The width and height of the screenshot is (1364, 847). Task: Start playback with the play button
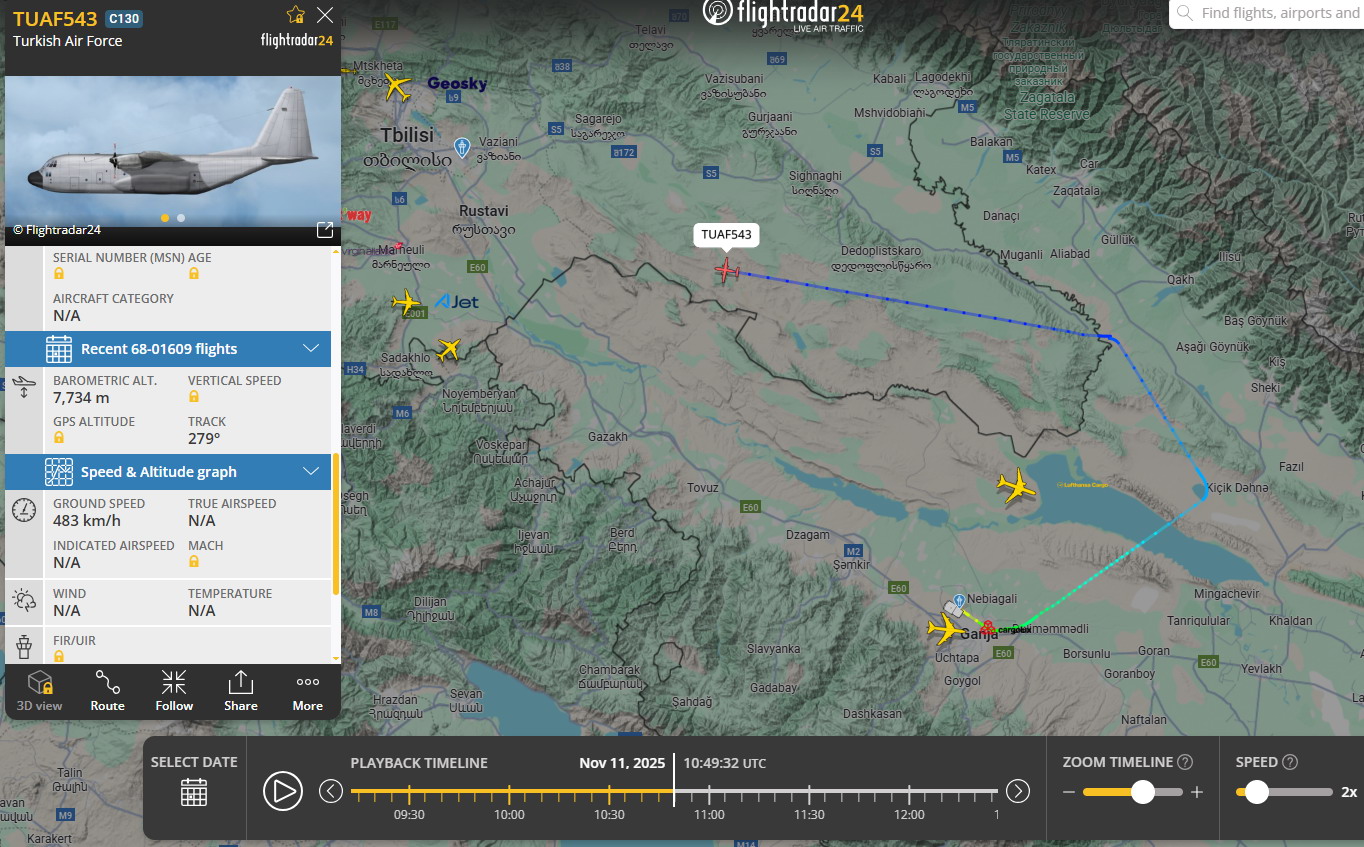pos(283,792)
